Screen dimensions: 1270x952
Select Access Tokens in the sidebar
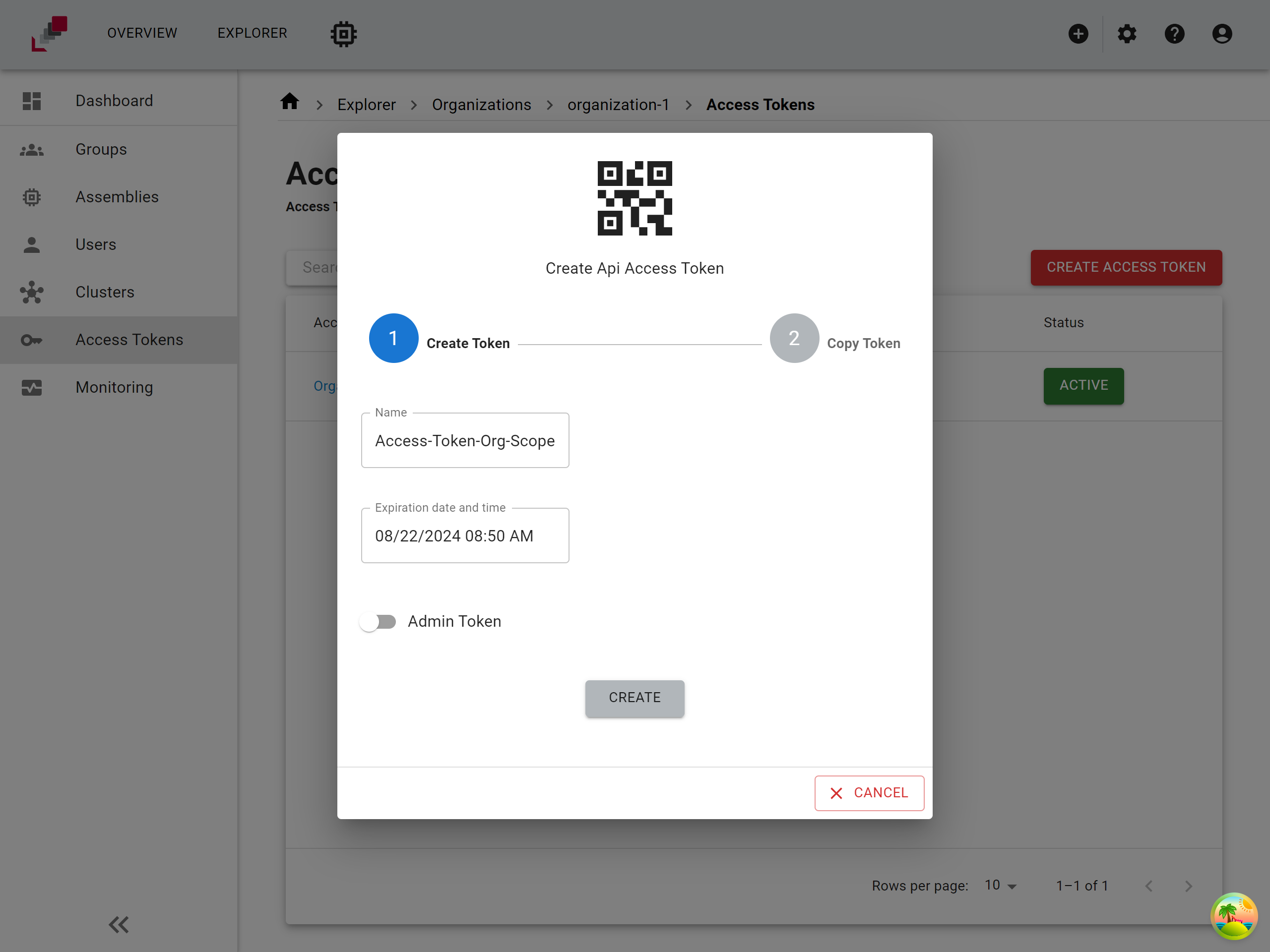coord(119,340)
